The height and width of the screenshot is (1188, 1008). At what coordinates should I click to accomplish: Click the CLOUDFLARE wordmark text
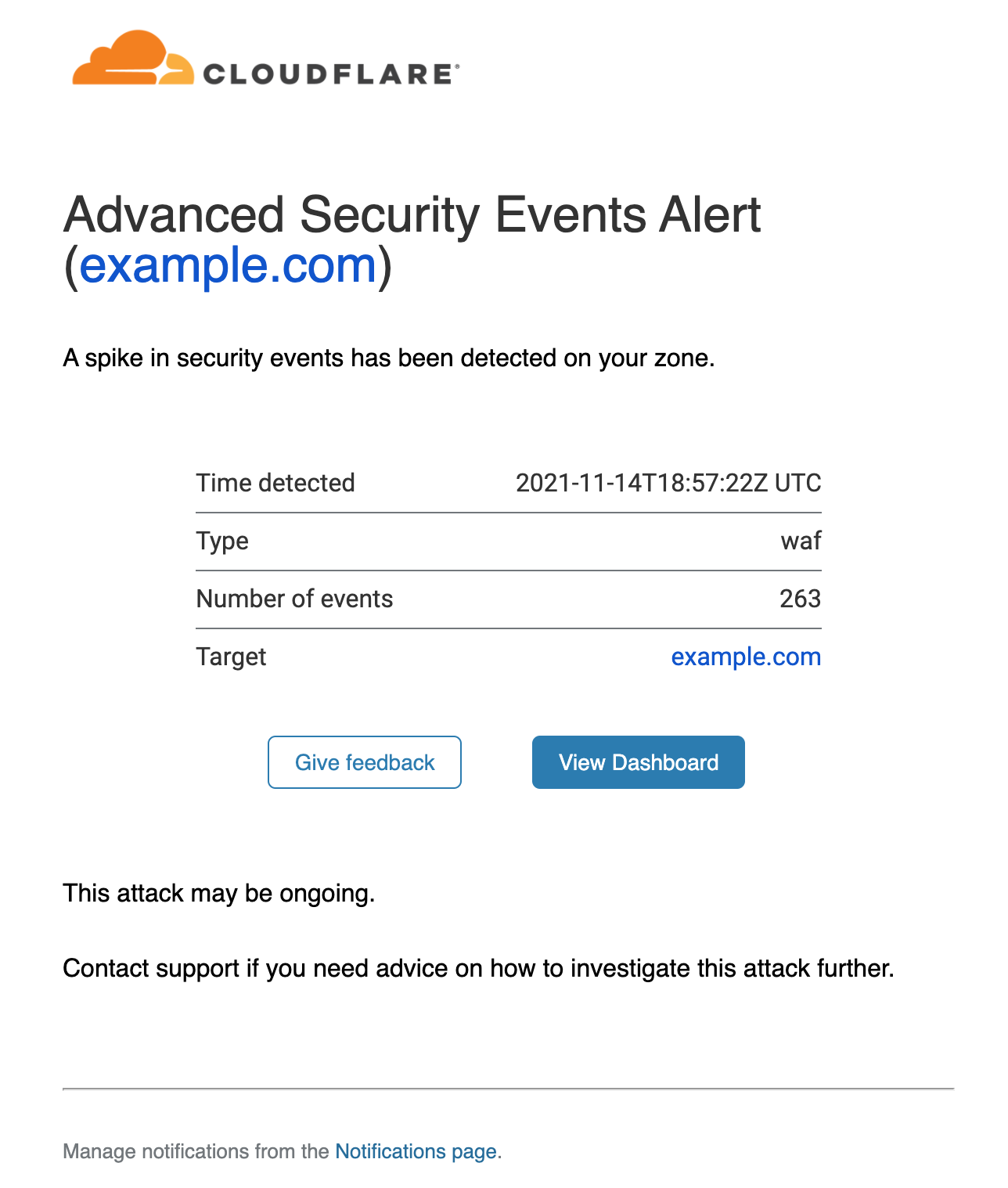coord(330,74)
